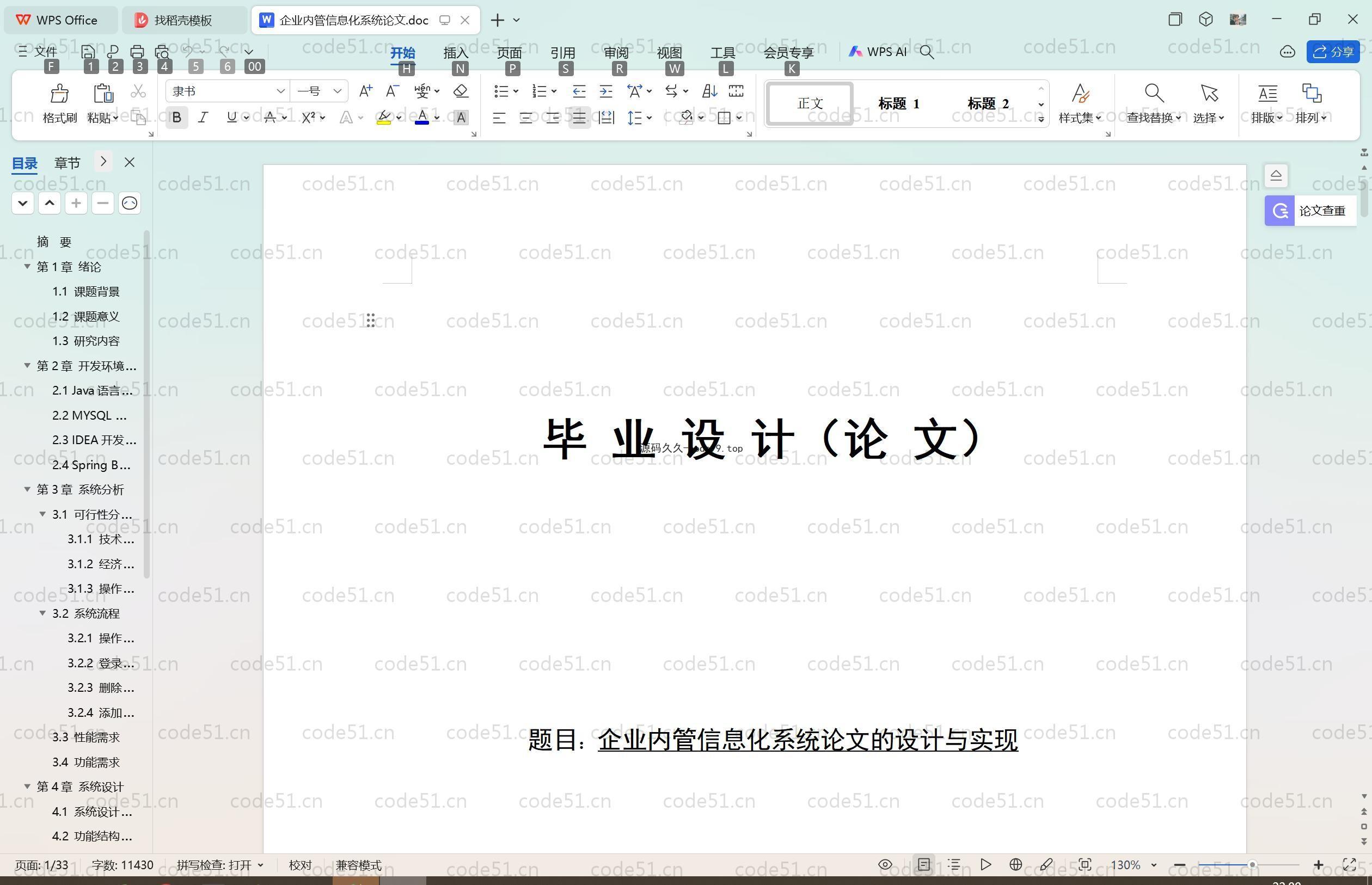Switch to the 插入 ribbon tab
Viewport: 1372px width, 885px height.
pos(456,52)
